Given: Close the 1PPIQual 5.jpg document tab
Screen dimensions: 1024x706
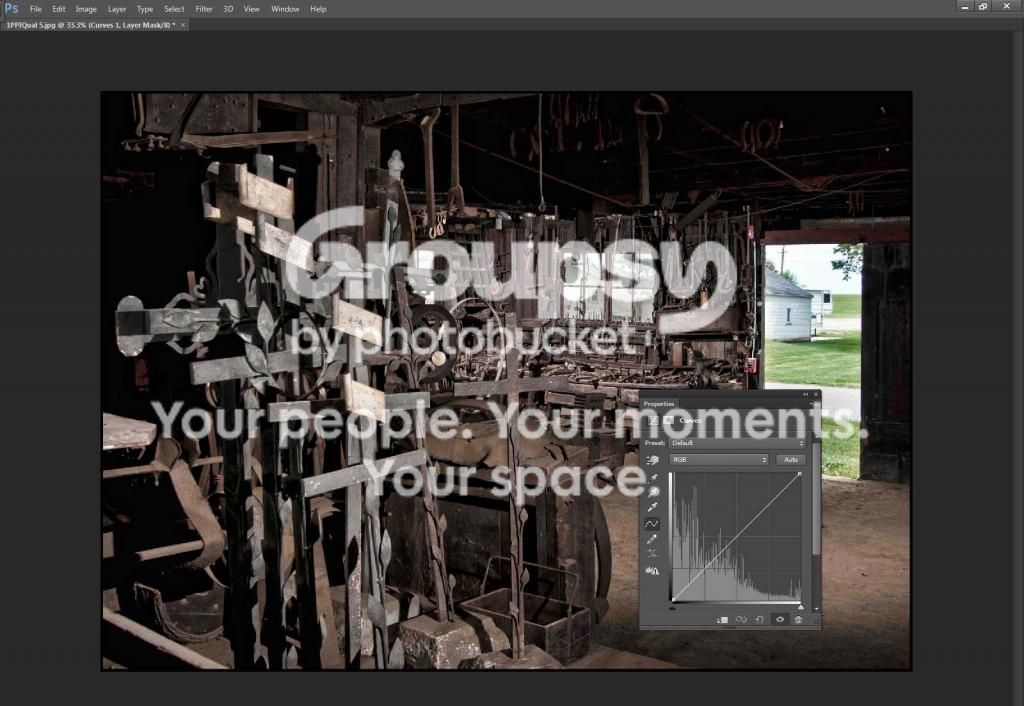Looking at the screenshot, I should tap(183, 25).
